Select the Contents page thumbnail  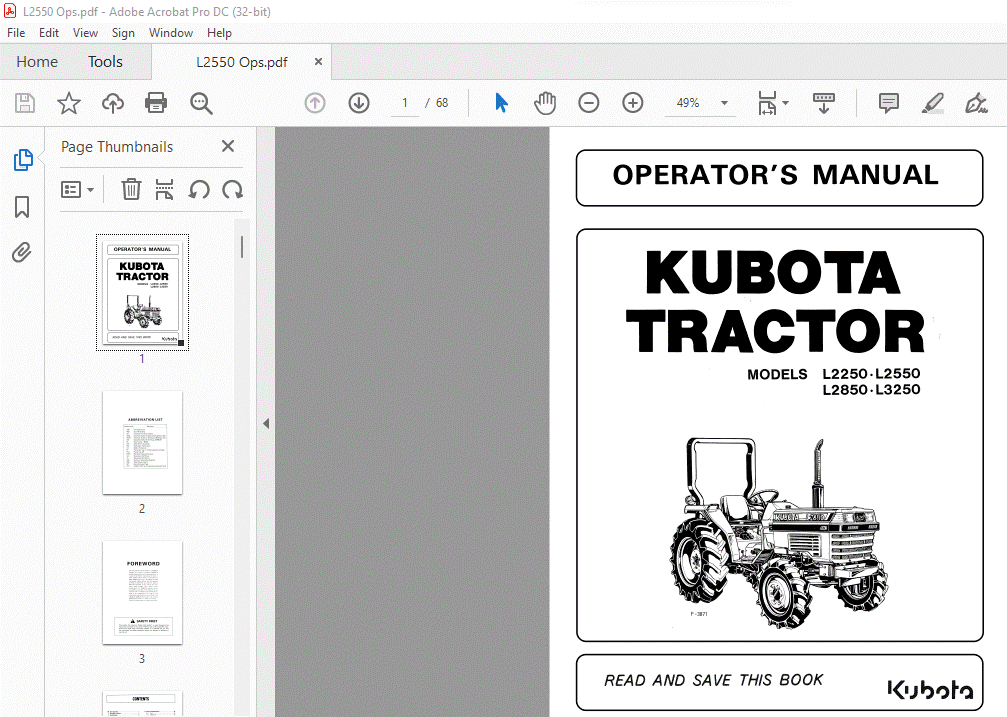tap(143, 704)
